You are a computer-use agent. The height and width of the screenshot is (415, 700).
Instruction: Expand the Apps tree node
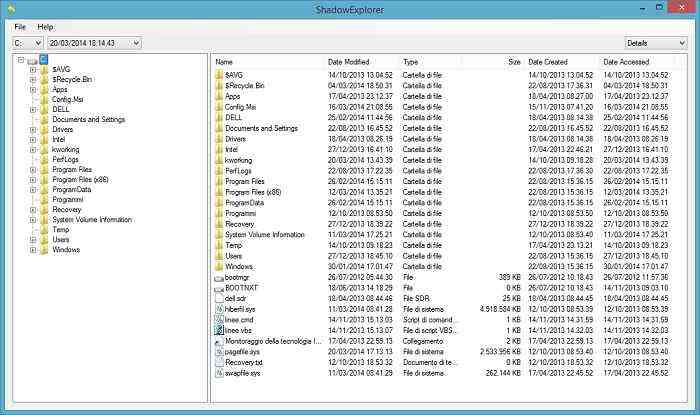click(33, 90)
